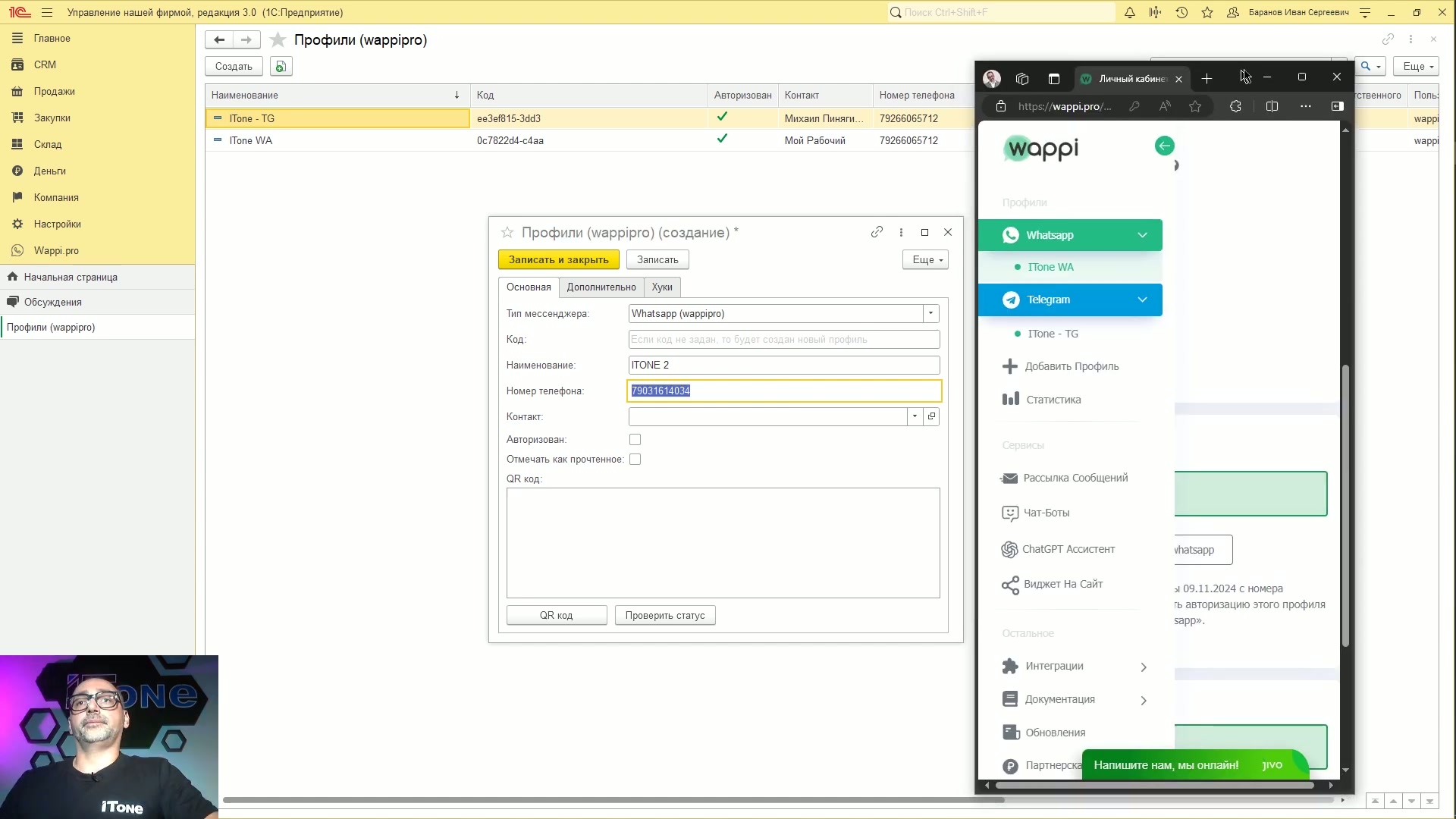Click the Проверить статус button

point(665,615)
